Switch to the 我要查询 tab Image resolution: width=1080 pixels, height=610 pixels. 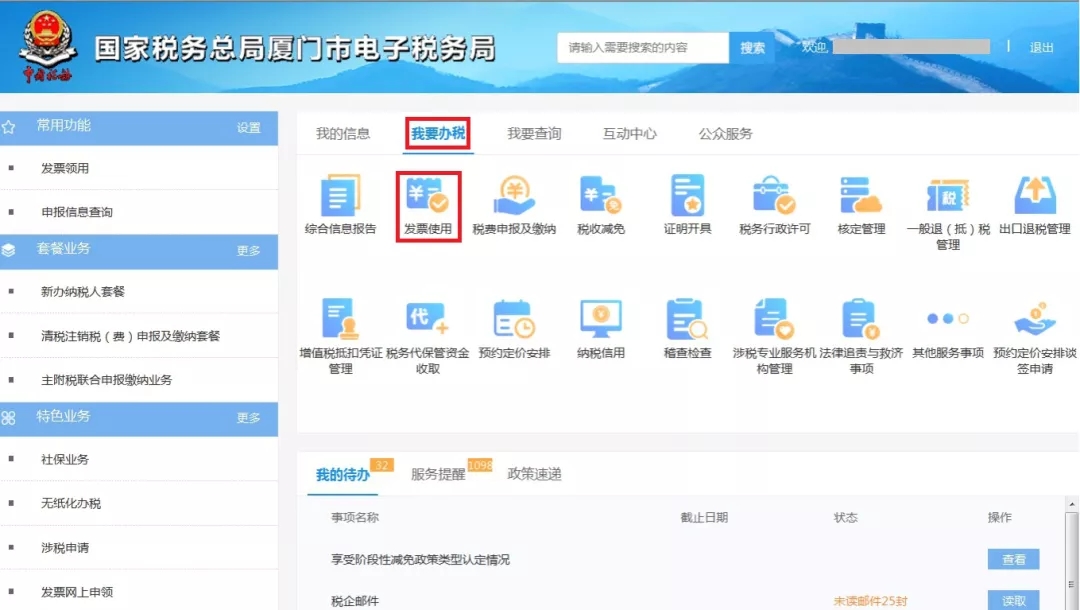[x=534, y=134]
